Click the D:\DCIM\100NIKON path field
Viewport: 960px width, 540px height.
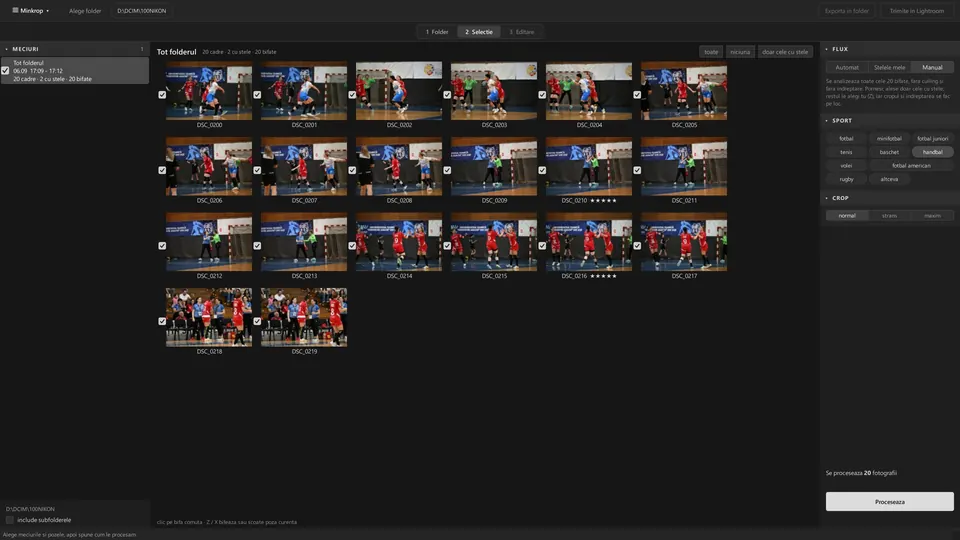[141, 10]
